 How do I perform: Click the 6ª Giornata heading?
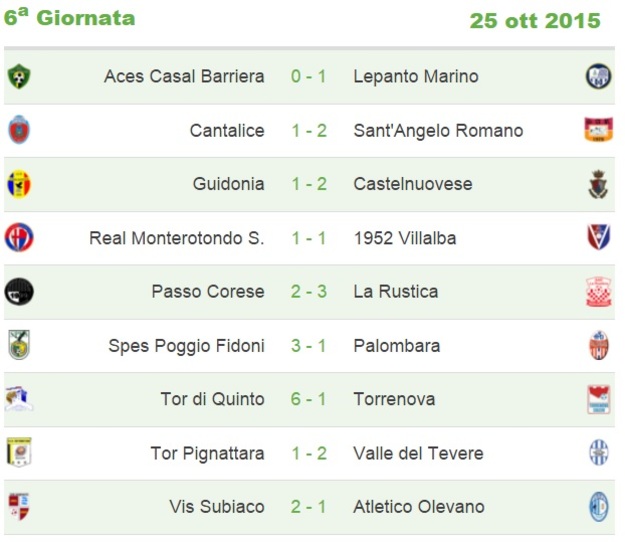pyautogui.click(x=70, y=18)
